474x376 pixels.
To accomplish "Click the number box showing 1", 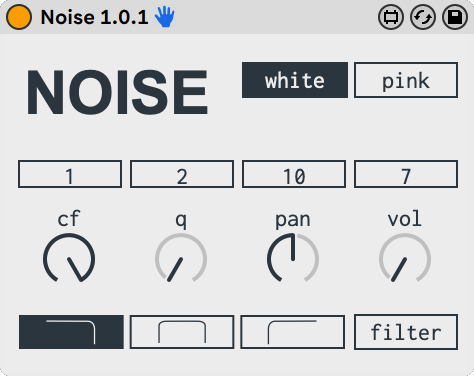I will click(70, 174).
